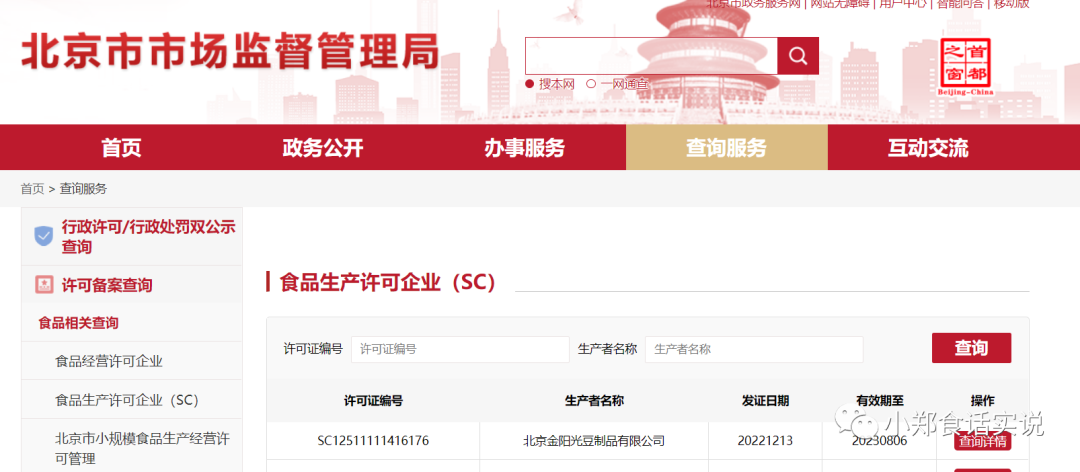Focus the 许可证编号 input field
Viewport: 1080px width, 472px height.
[460, 349]
